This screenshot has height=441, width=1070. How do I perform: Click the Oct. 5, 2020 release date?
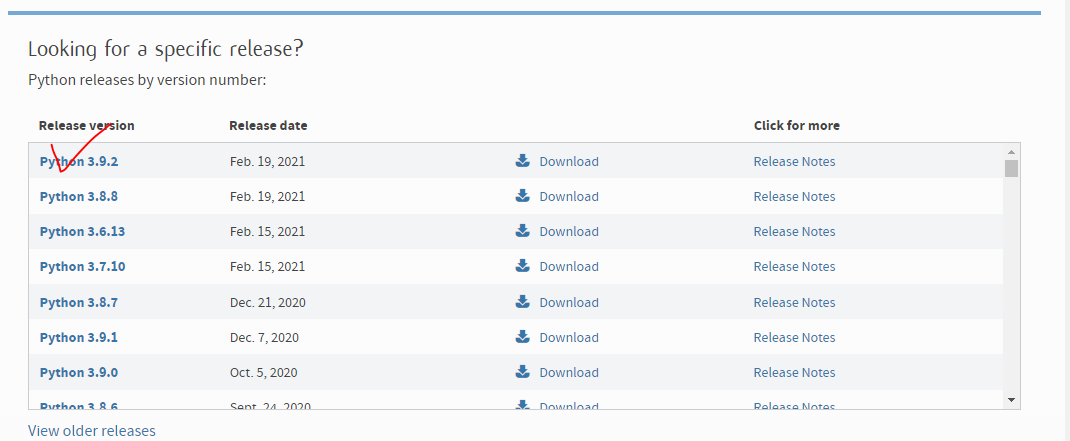click(263, 373)
